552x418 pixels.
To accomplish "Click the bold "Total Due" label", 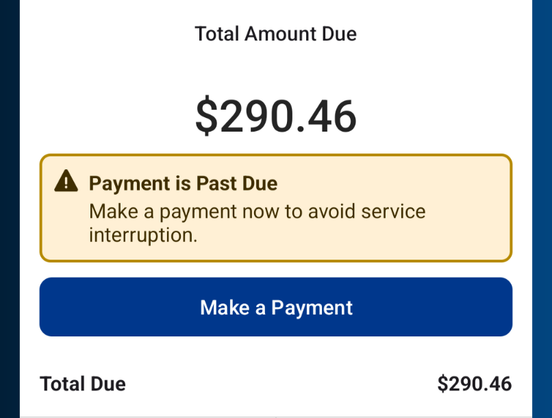I will pyautogui.click(x=83, y=384).
